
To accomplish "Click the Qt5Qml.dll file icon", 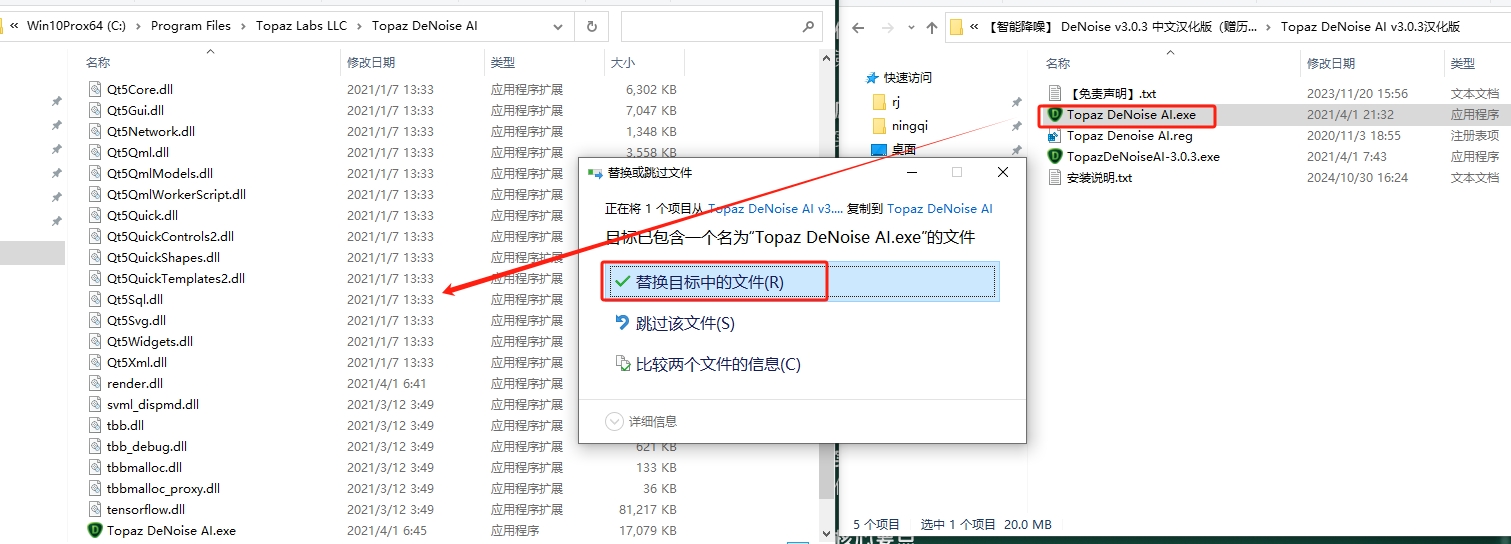I will click(95, 152).
